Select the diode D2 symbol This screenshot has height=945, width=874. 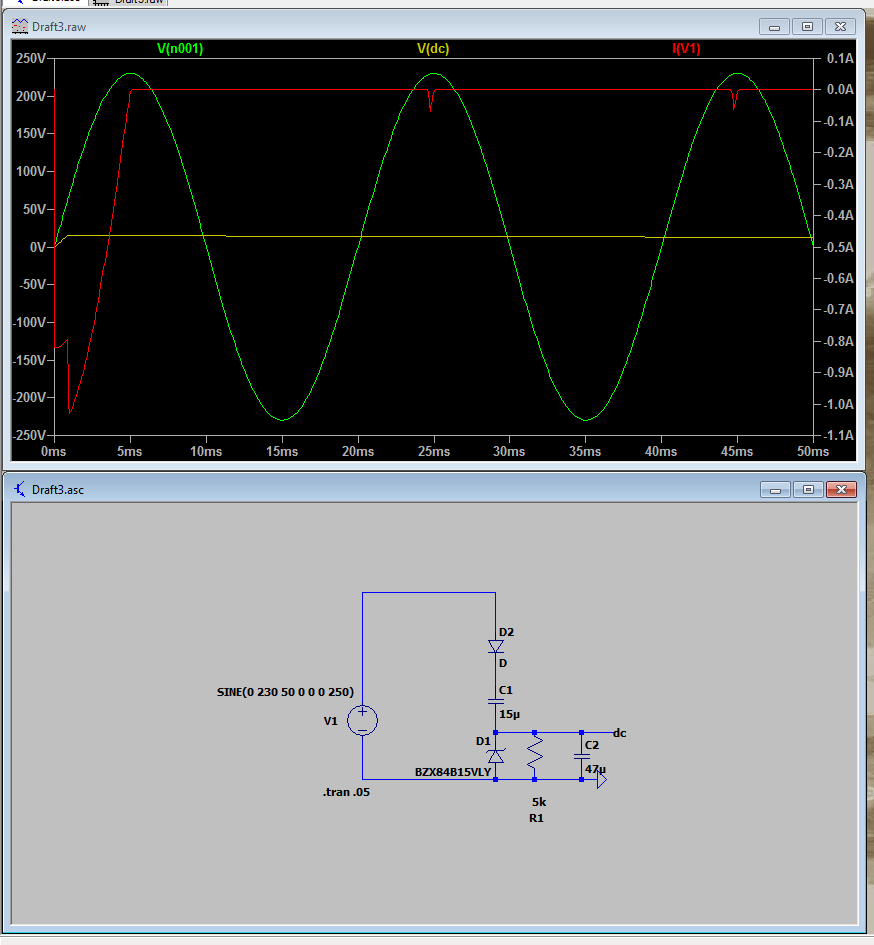click(495, 647)
